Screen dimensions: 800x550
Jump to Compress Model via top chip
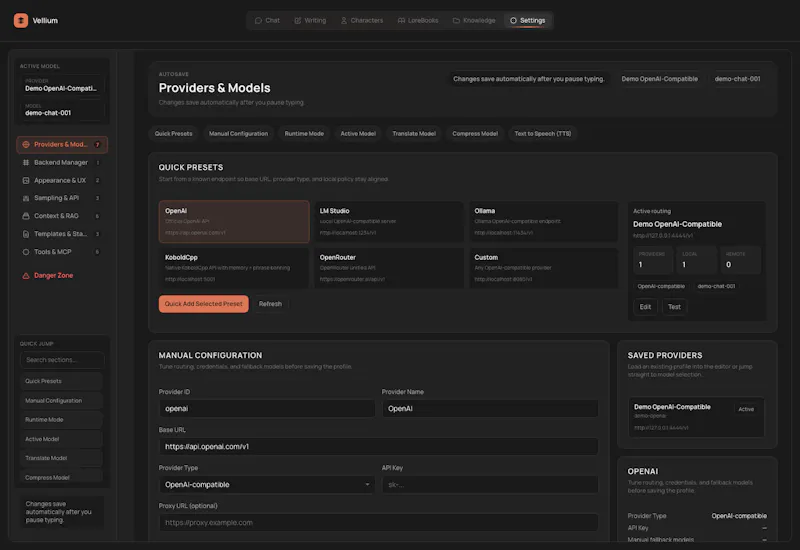point(475,134)
